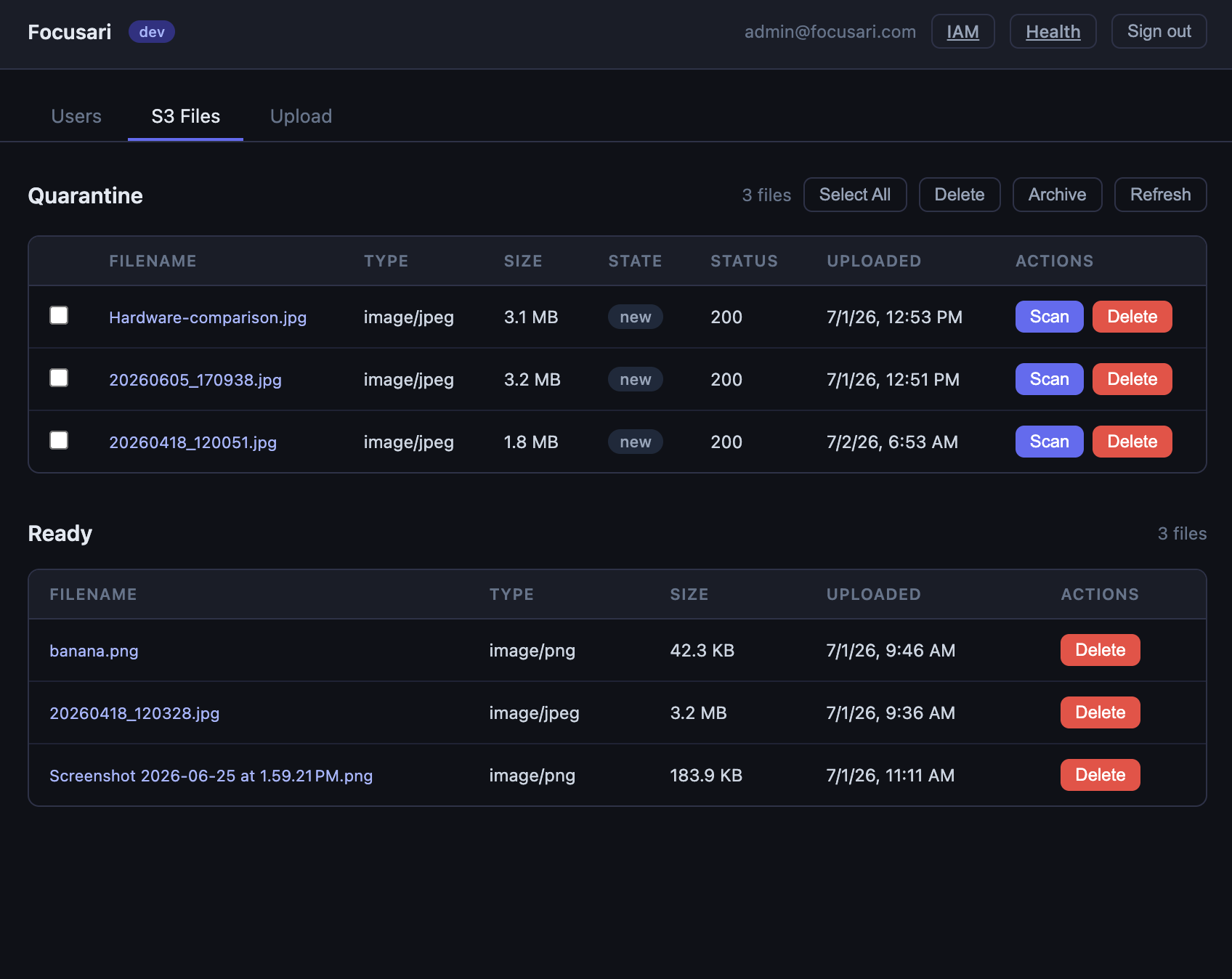The image size is (1232, 979).
Task: Click the 'new' state badge for Hardware-comparison.jpg
Action: pyautogui.click(x=635, y=317)
